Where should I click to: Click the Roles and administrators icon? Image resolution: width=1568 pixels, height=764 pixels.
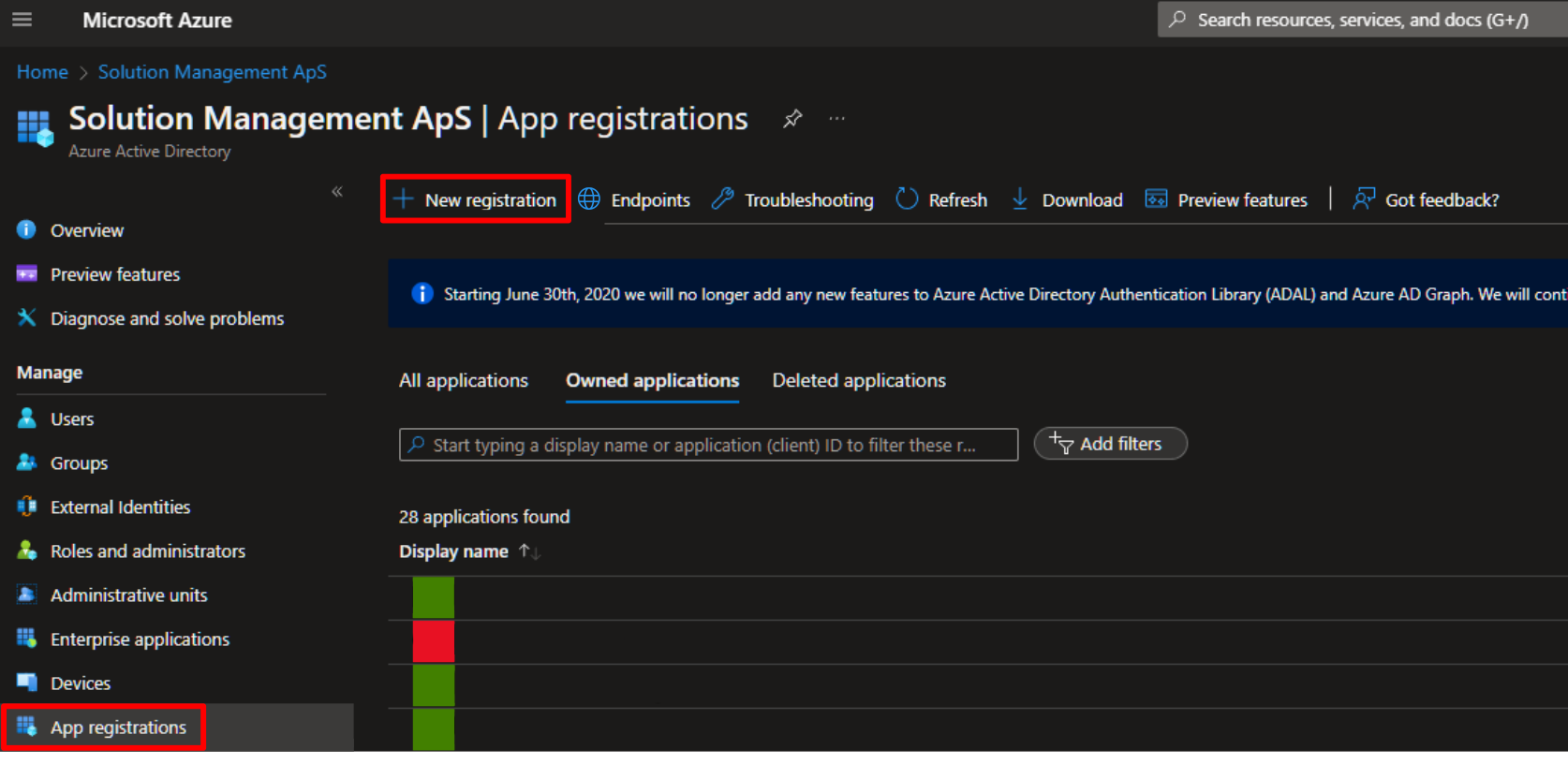(27, 550)
